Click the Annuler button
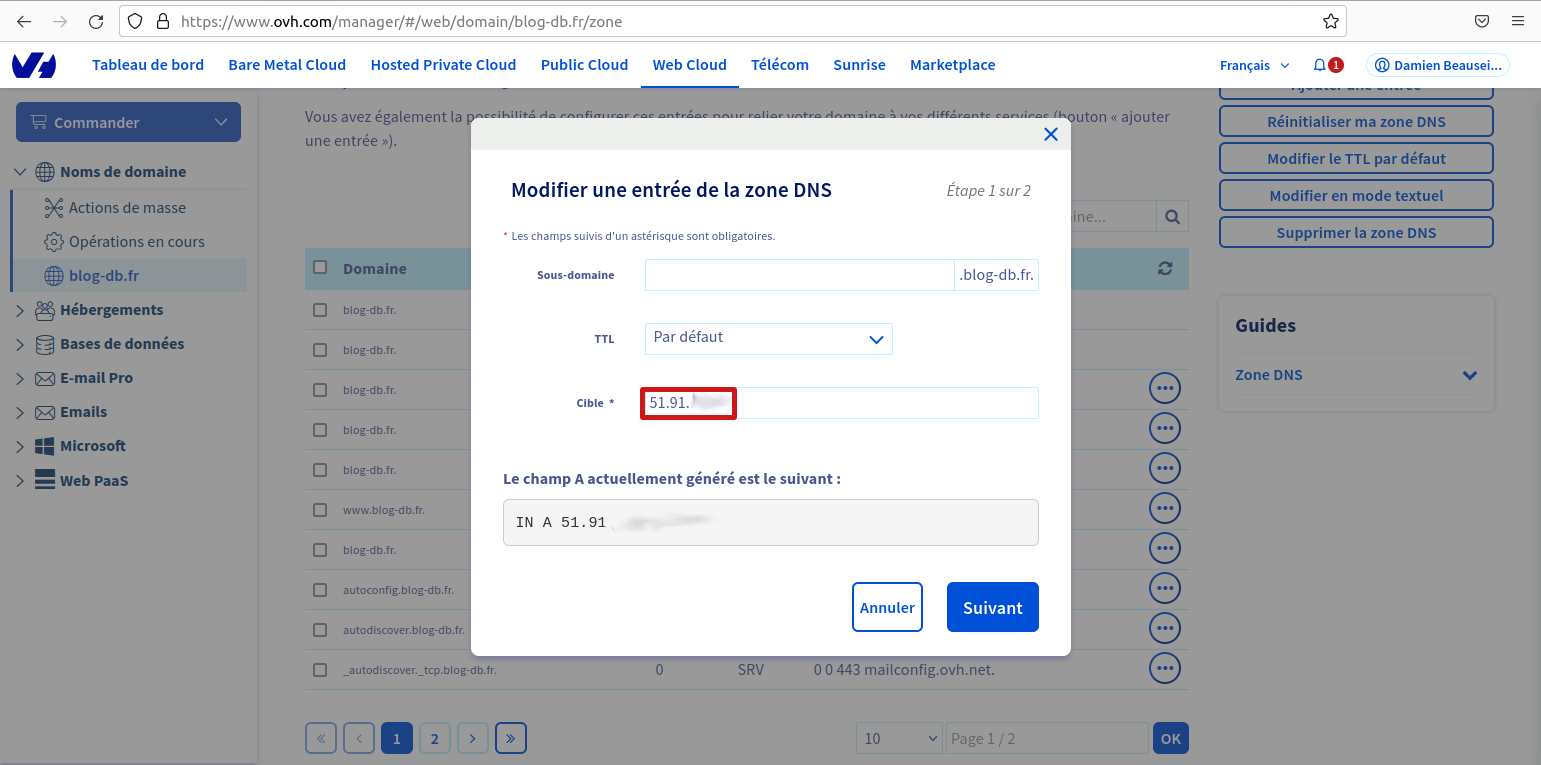This screenshot has height=765, width=1541. click(x=887, y=607)
